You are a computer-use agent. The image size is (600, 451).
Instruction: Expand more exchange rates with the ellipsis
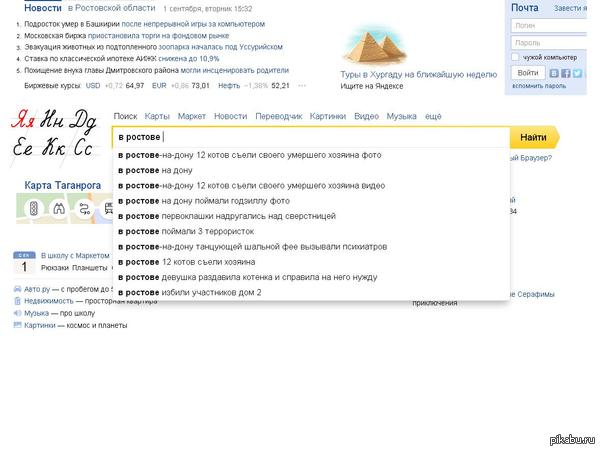coord(301,86)
